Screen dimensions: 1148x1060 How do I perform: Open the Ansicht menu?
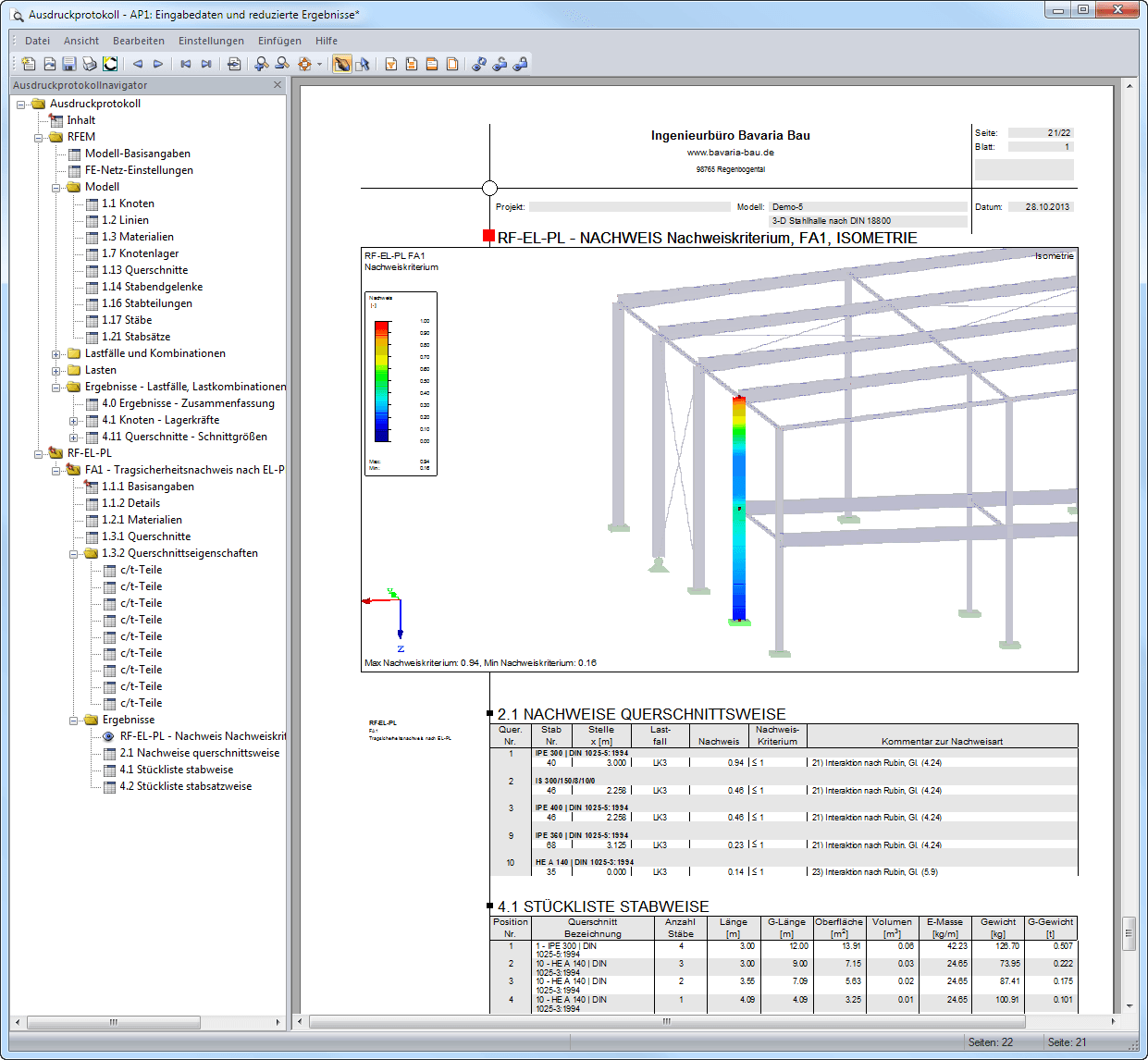(81, 41)
